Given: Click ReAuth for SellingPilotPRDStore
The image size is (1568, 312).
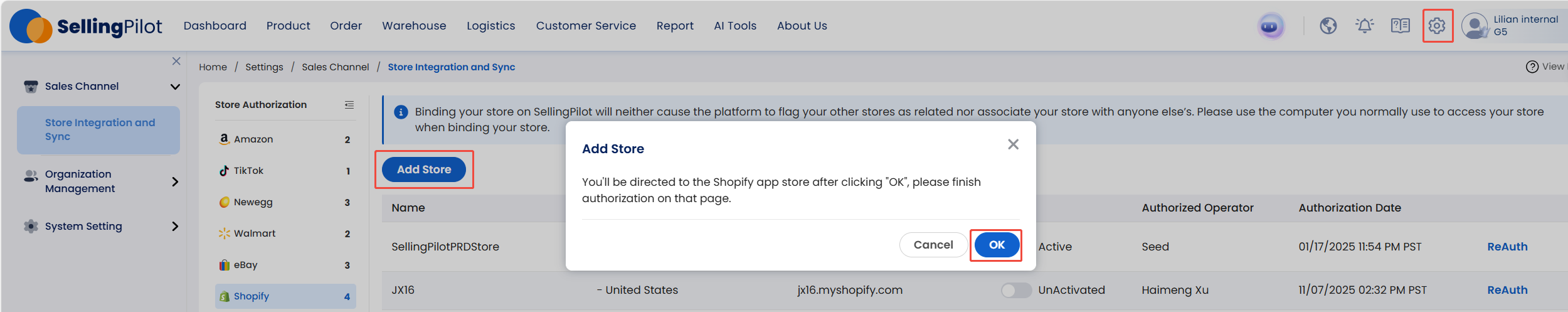Looking at the screenshot, I should pyautogui.click(x=1507, y=247).
